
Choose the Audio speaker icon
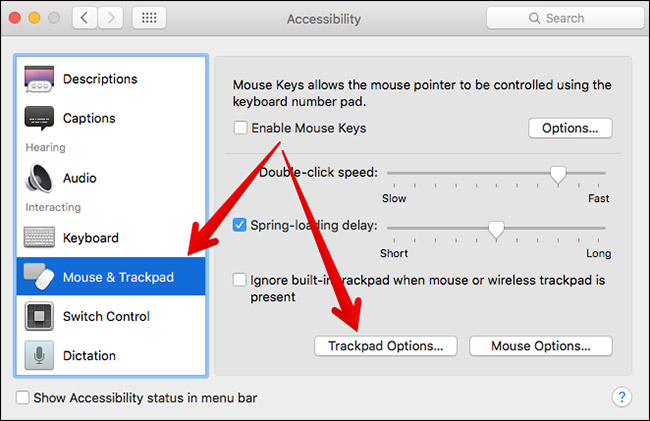(x=39, y=178)
